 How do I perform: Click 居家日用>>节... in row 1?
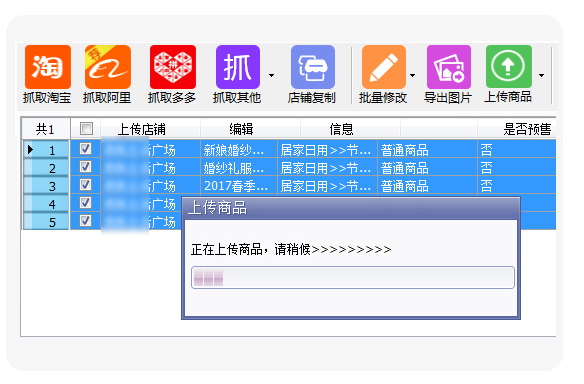coord(327,149)
